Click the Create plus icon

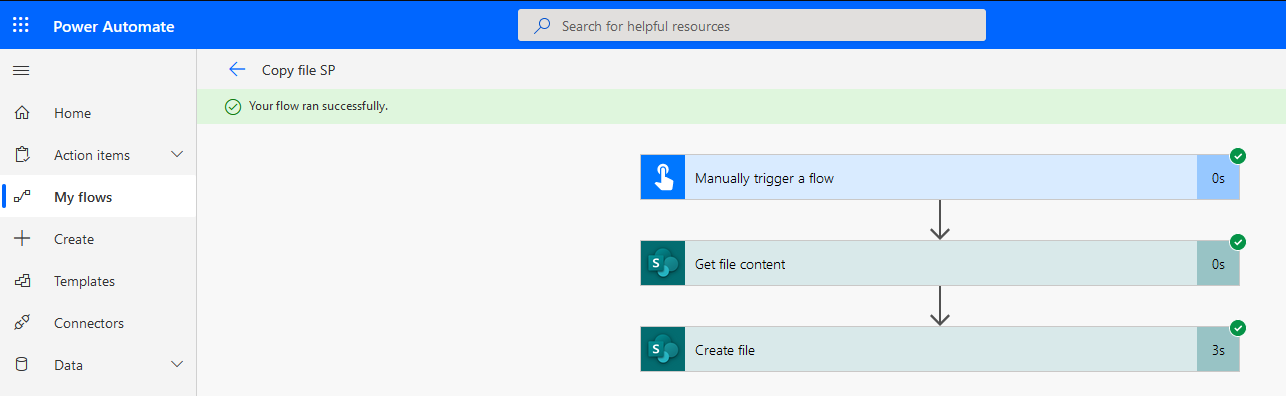(22, 239)
